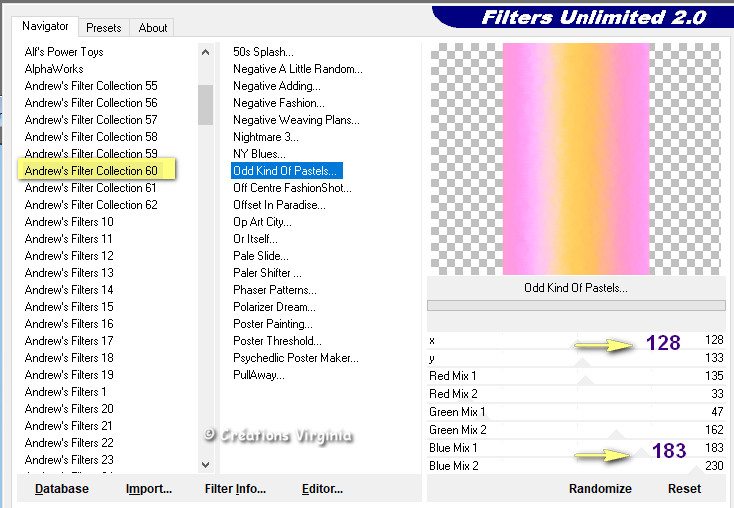Select Andrew's Filters 18
Screen dimensions: 734x508
69,358
